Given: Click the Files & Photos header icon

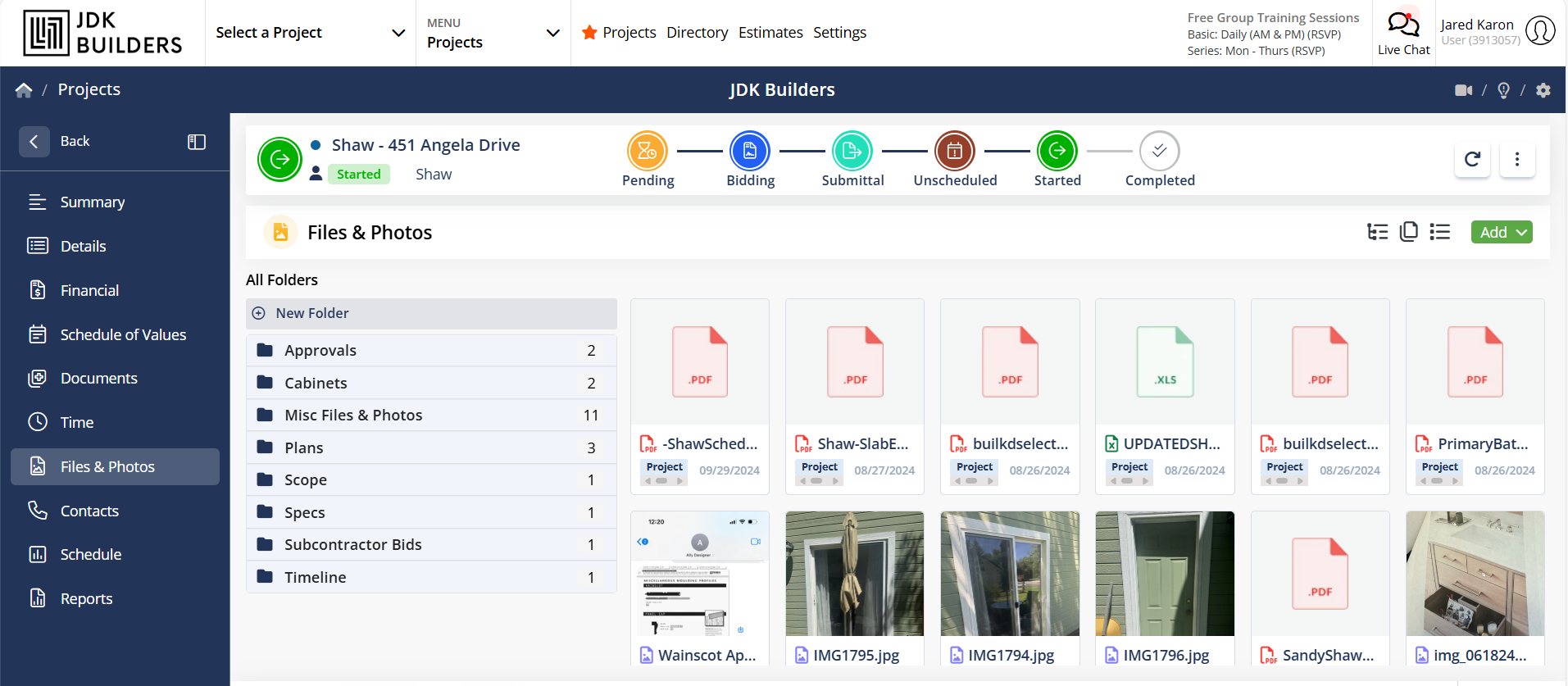Looking at the screenshot, I should pyautogui.click(x=280, y=232).
